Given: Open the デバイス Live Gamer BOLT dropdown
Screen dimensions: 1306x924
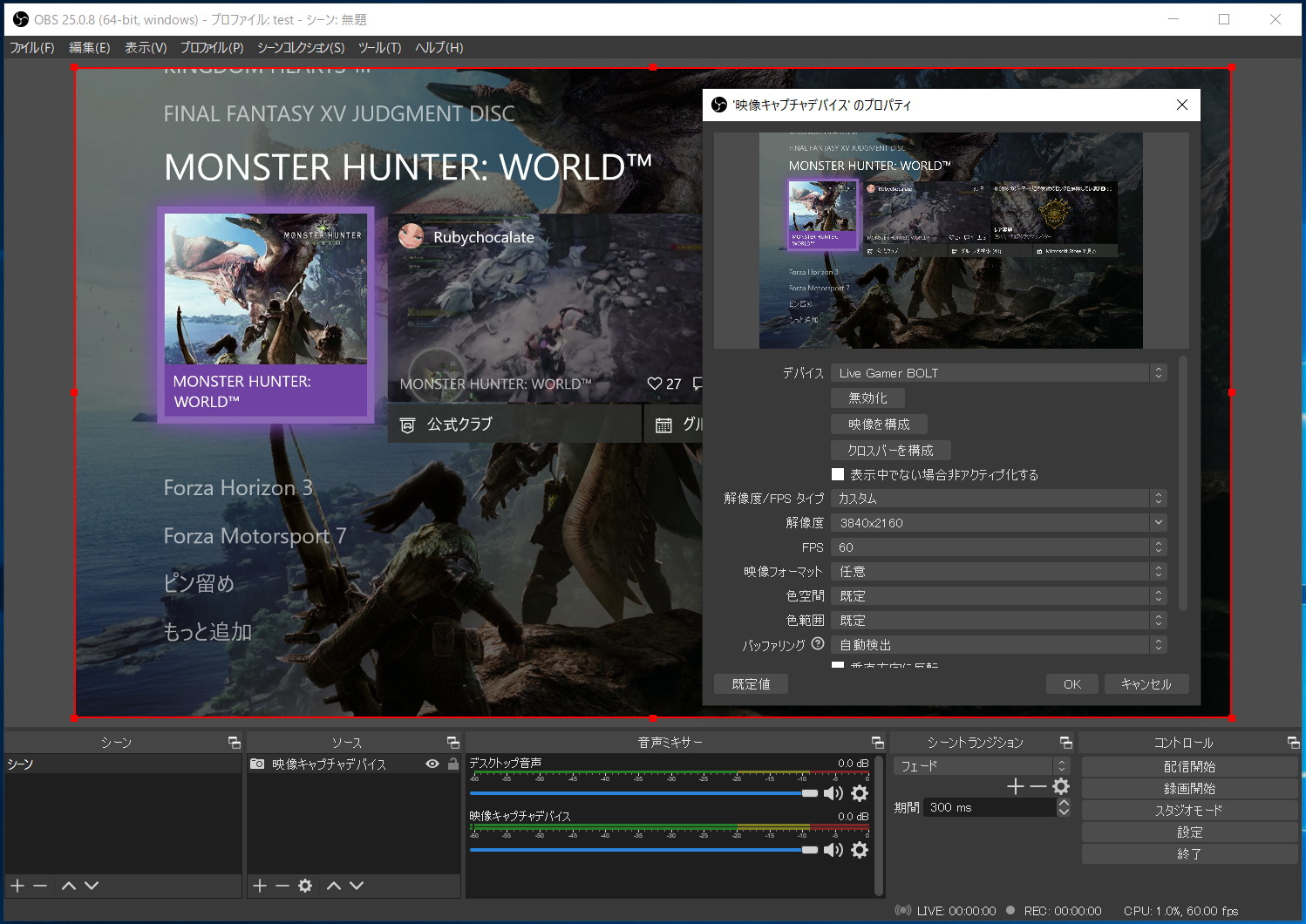Looking at the screenshot, I should pos(999,373).
